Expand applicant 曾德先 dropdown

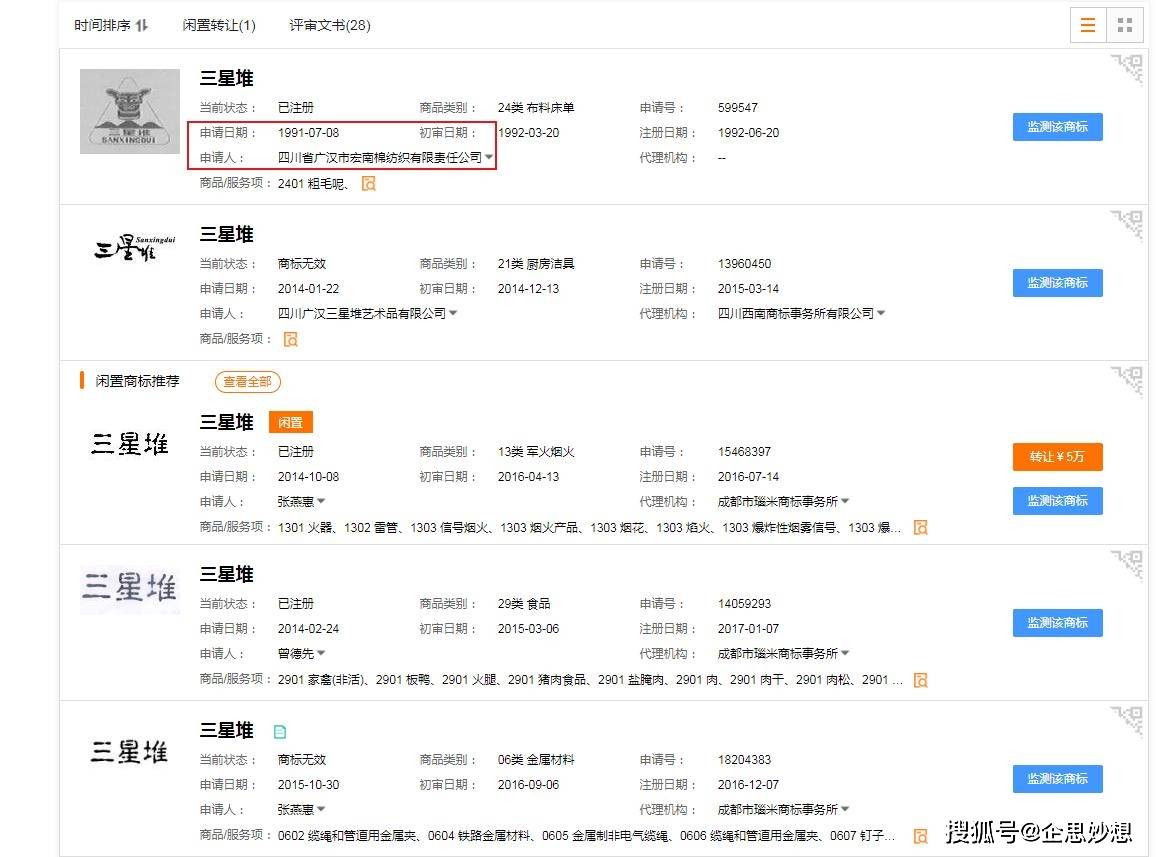tap(322, 653)
